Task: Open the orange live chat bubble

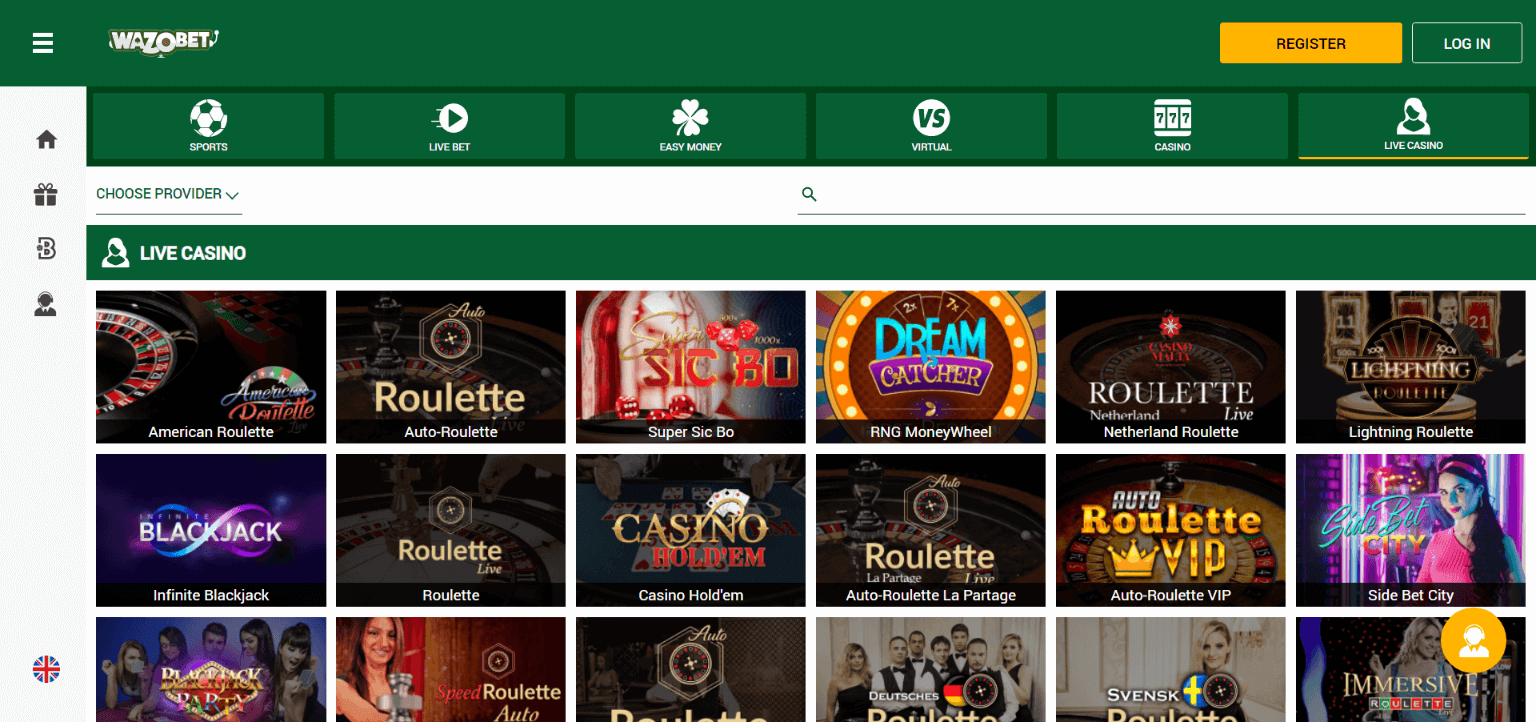Action: [x=1473, y=640]
